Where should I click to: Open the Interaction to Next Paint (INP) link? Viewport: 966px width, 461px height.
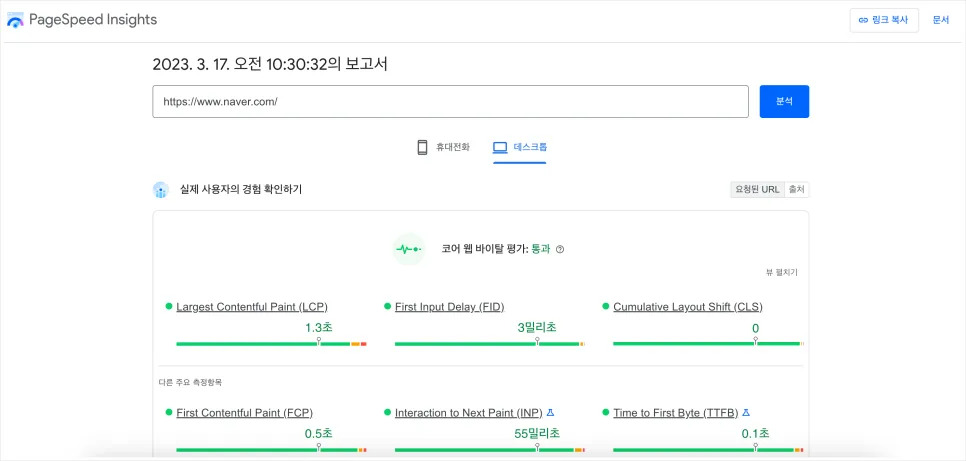[x=469, y=413]
